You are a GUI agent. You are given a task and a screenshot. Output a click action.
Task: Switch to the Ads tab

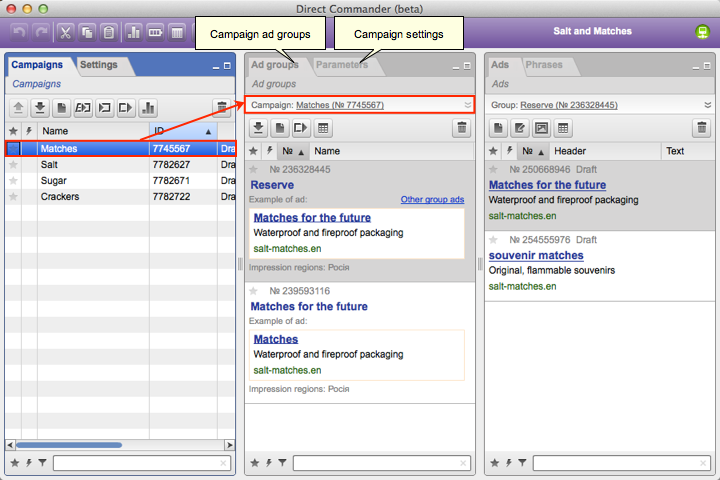coord(500,65)
